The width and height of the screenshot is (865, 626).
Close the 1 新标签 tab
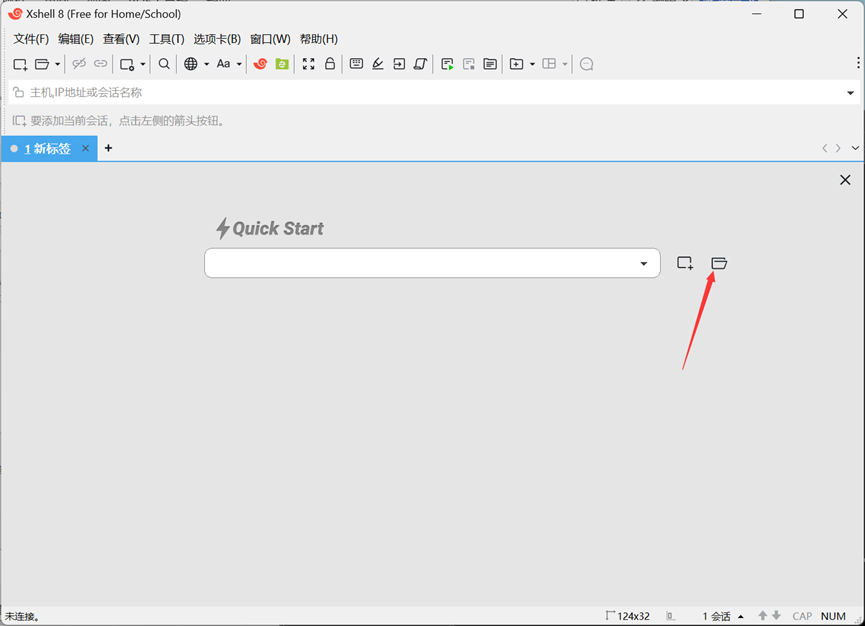86,148
